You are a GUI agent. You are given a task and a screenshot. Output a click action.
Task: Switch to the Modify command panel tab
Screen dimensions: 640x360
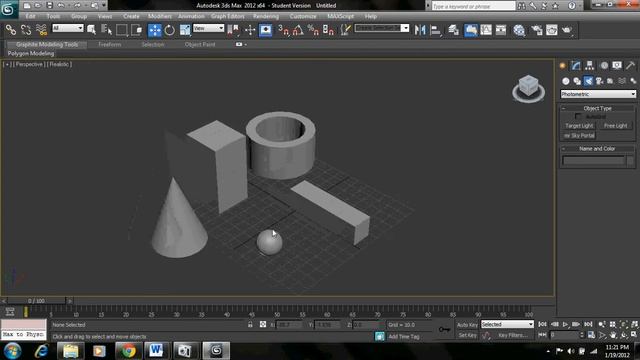576,65
